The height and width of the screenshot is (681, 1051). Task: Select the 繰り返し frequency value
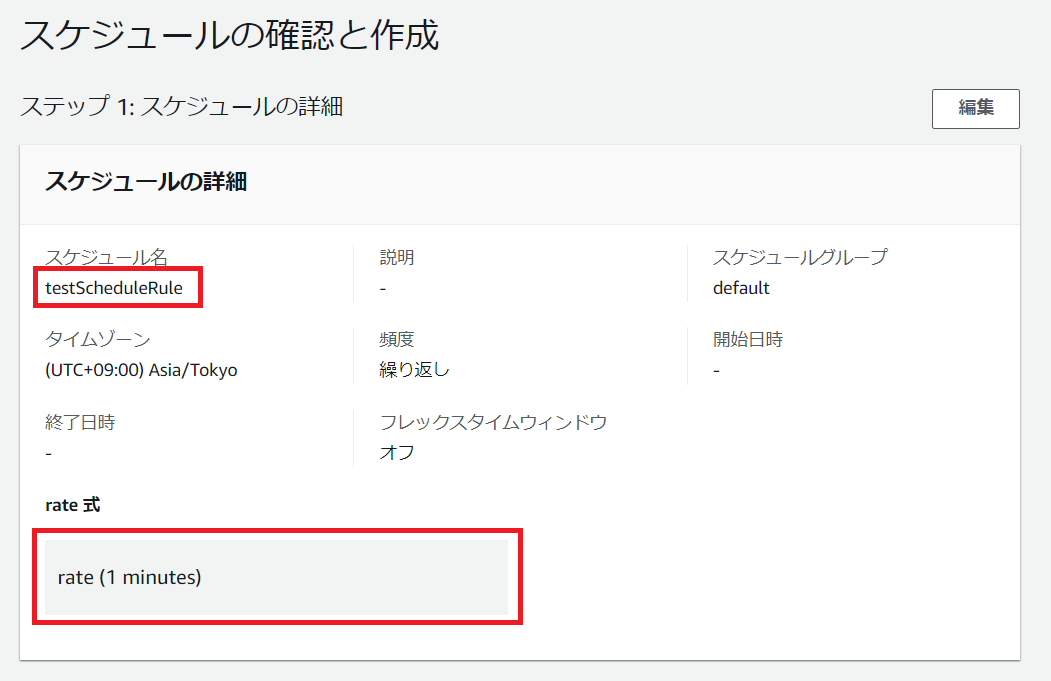point(414,370)
